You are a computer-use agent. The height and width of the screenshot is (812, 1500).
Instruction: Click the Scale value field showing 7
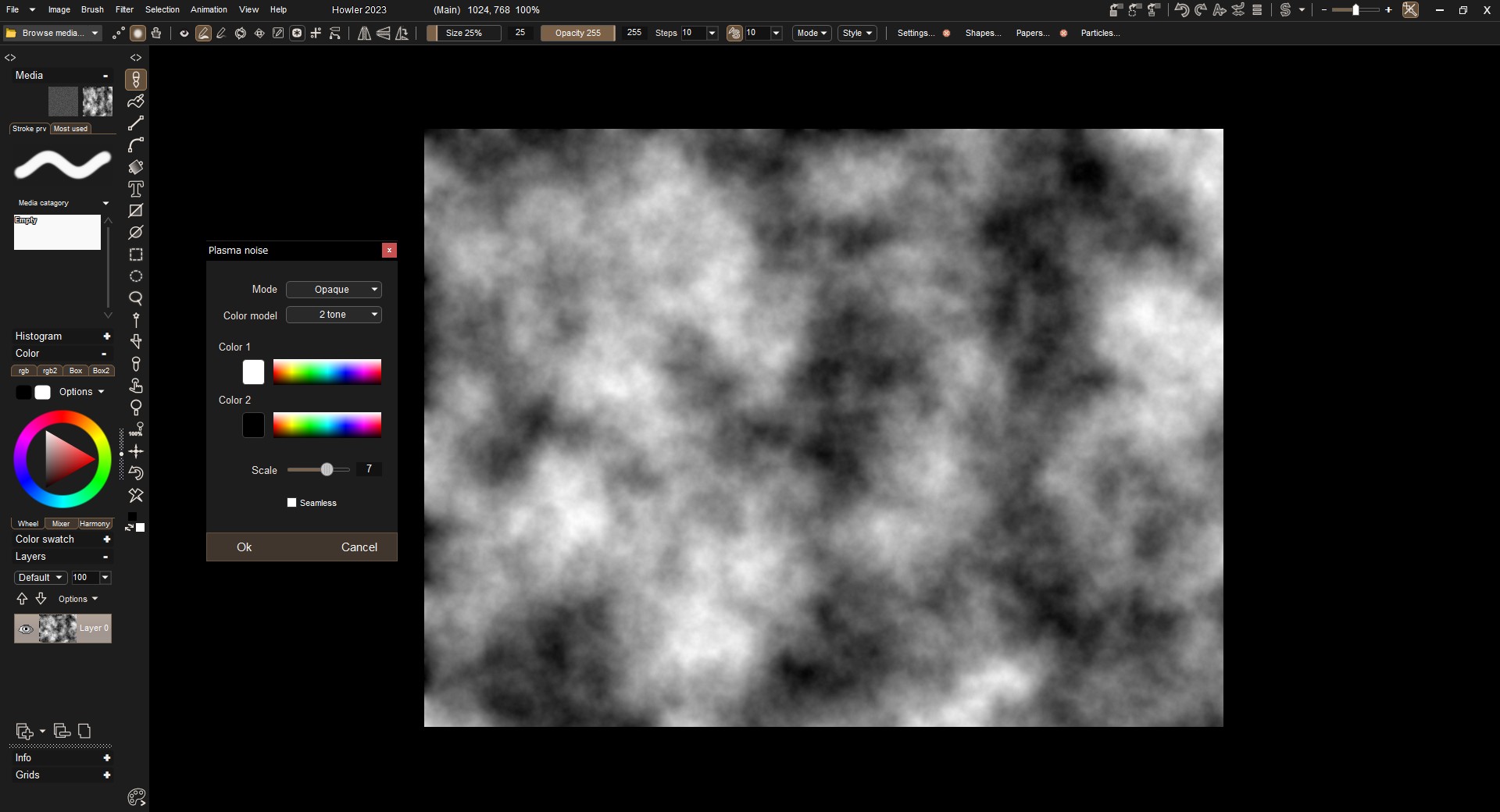pyautogui.click(x=369, y=469)
